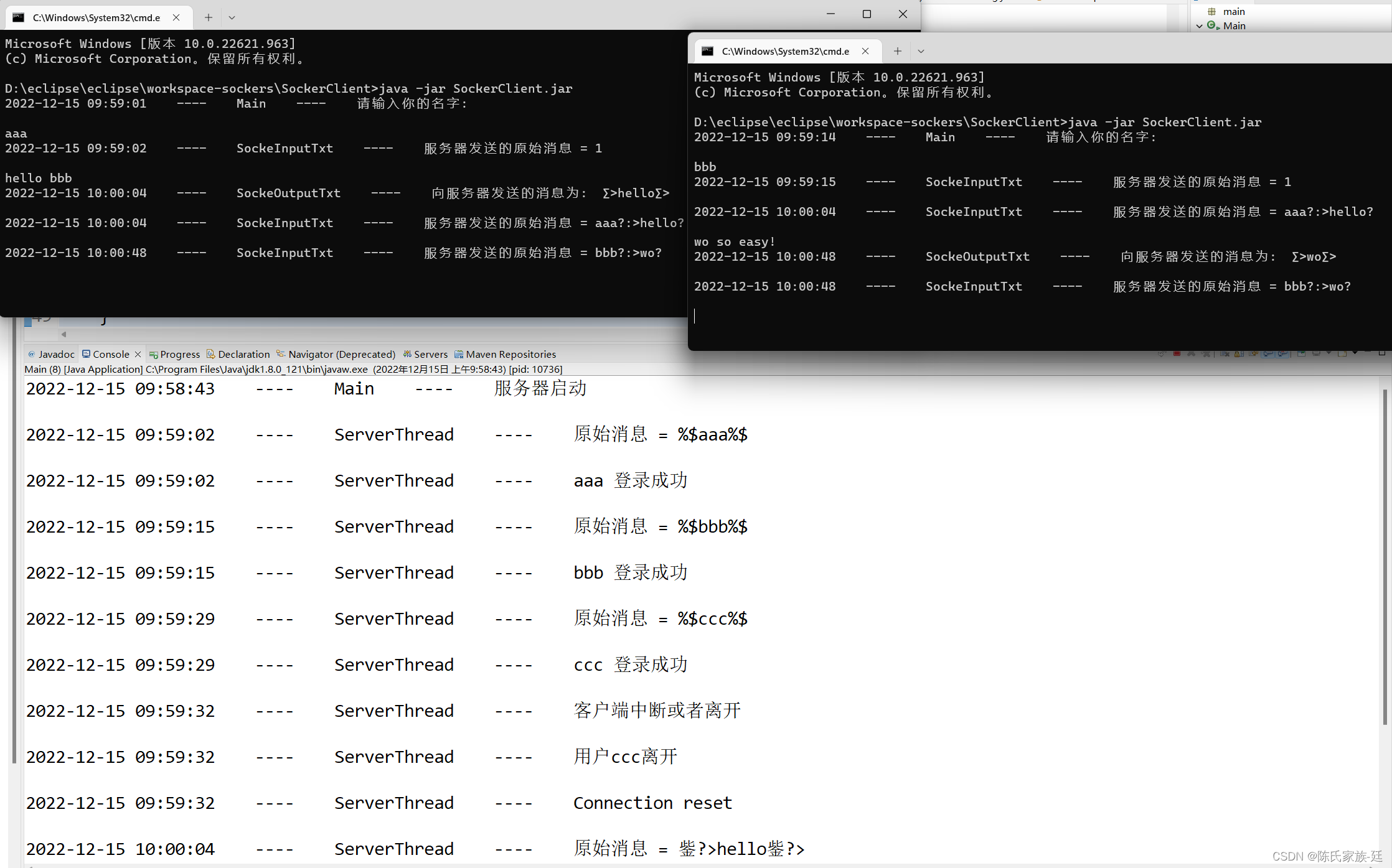Viewport: 1392px width, 868px height.
Task: Close the left cmd terminal tab
Action: coord(176,17)
